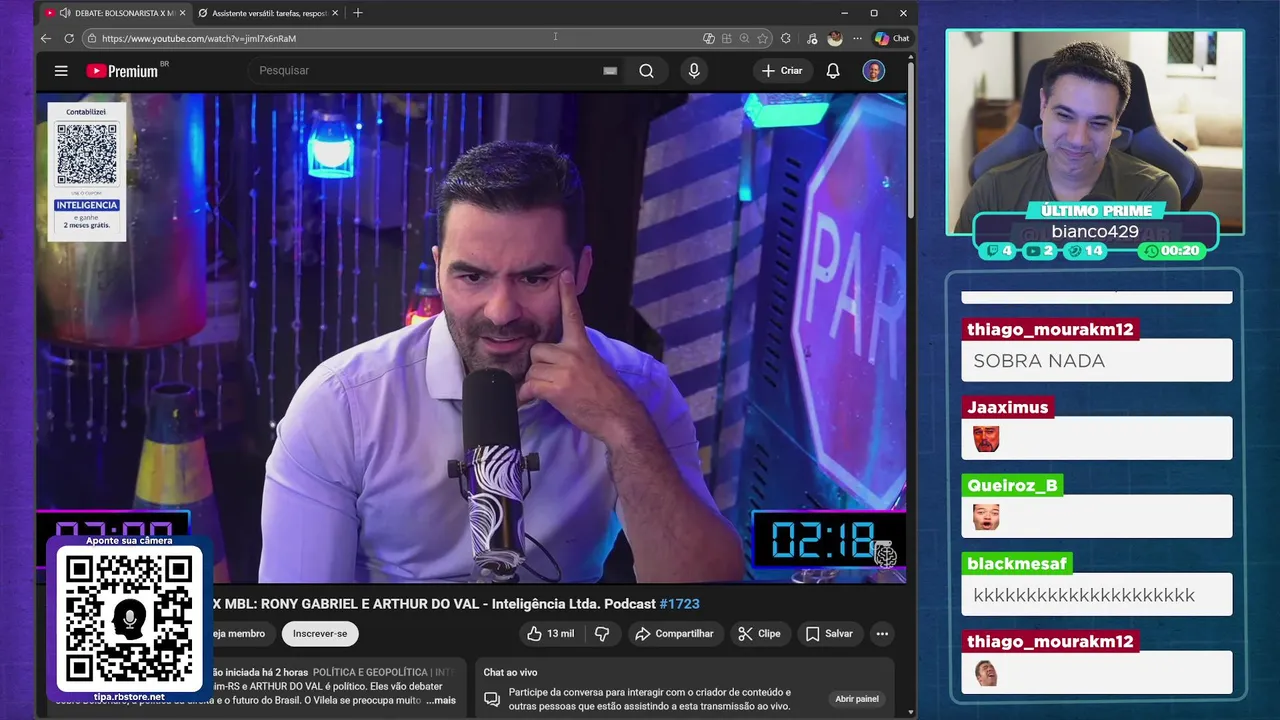1280x720 pixels.
Task: Open the YouTube hamburger guide menu
Action: click(x=61, y=71)
